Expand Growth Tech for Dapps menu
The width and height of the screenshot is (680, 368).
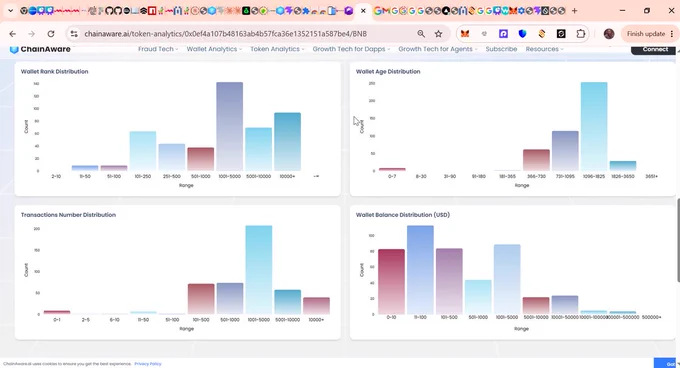pos(351,49)
